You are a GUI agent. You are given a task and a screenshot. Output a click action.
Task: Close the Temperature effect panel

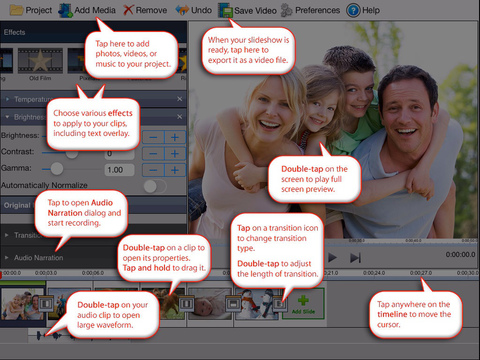pyautogui.click(x=180, y=99)
